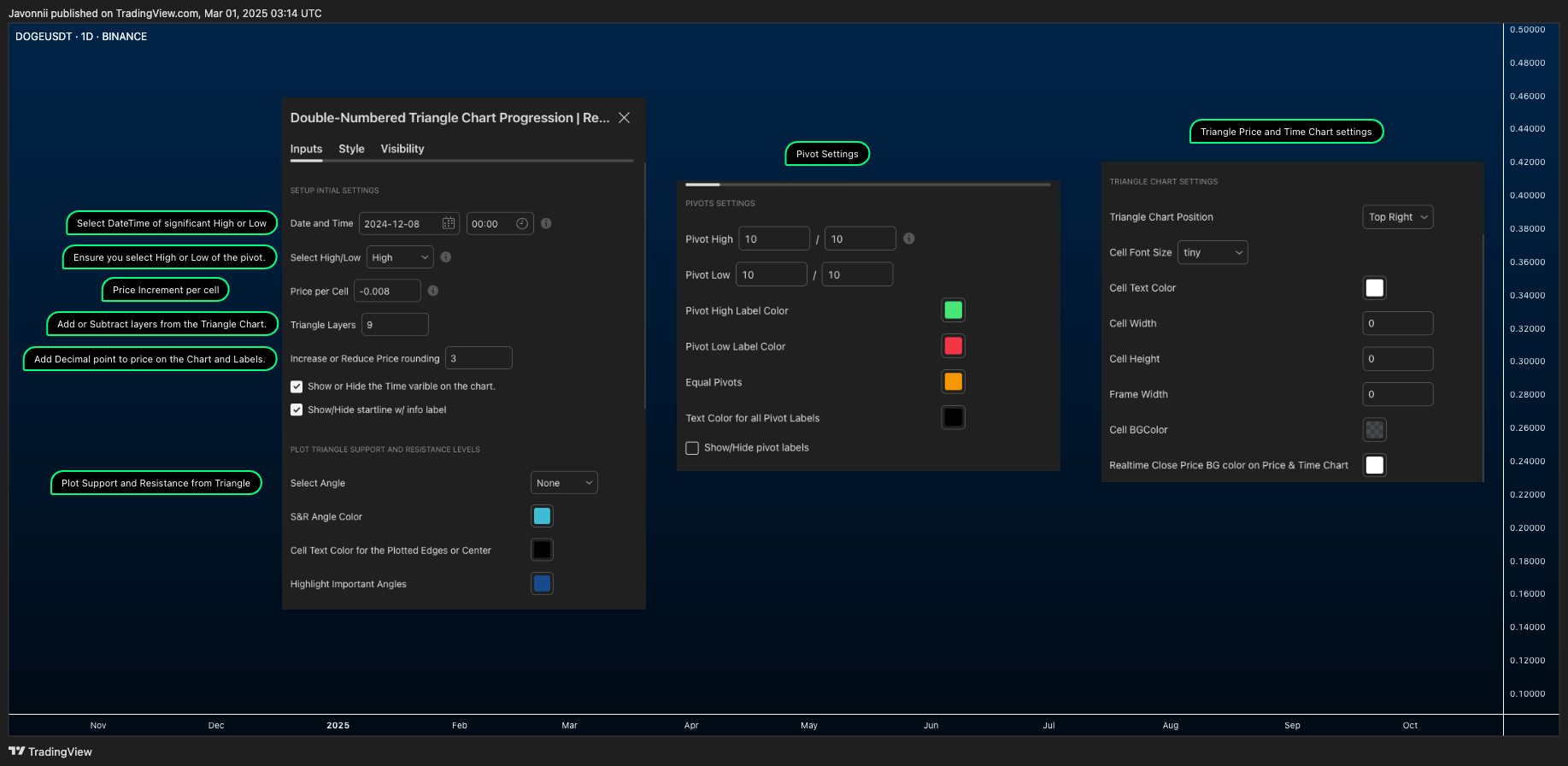The width and height of the screenshot is (1568, 766).
Task: Switch to the Visibility tab
Action: pyautogui.click(x=402, y=149)
